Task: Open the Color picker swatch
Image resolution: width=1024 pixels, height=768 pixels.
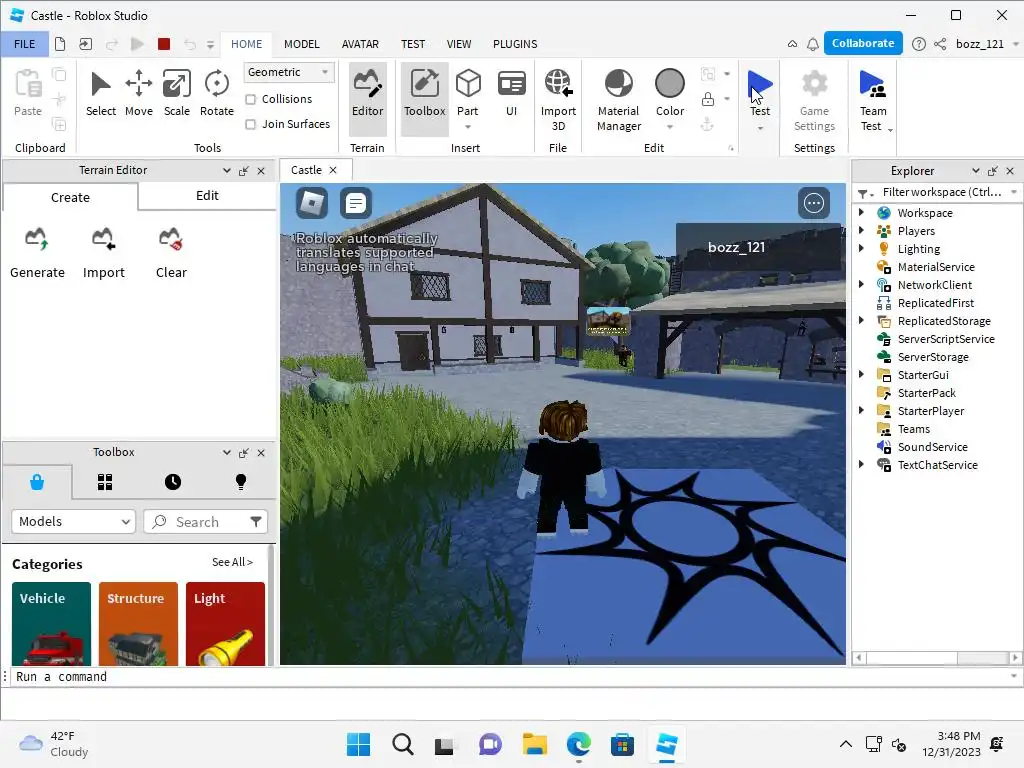Action: 670,84
